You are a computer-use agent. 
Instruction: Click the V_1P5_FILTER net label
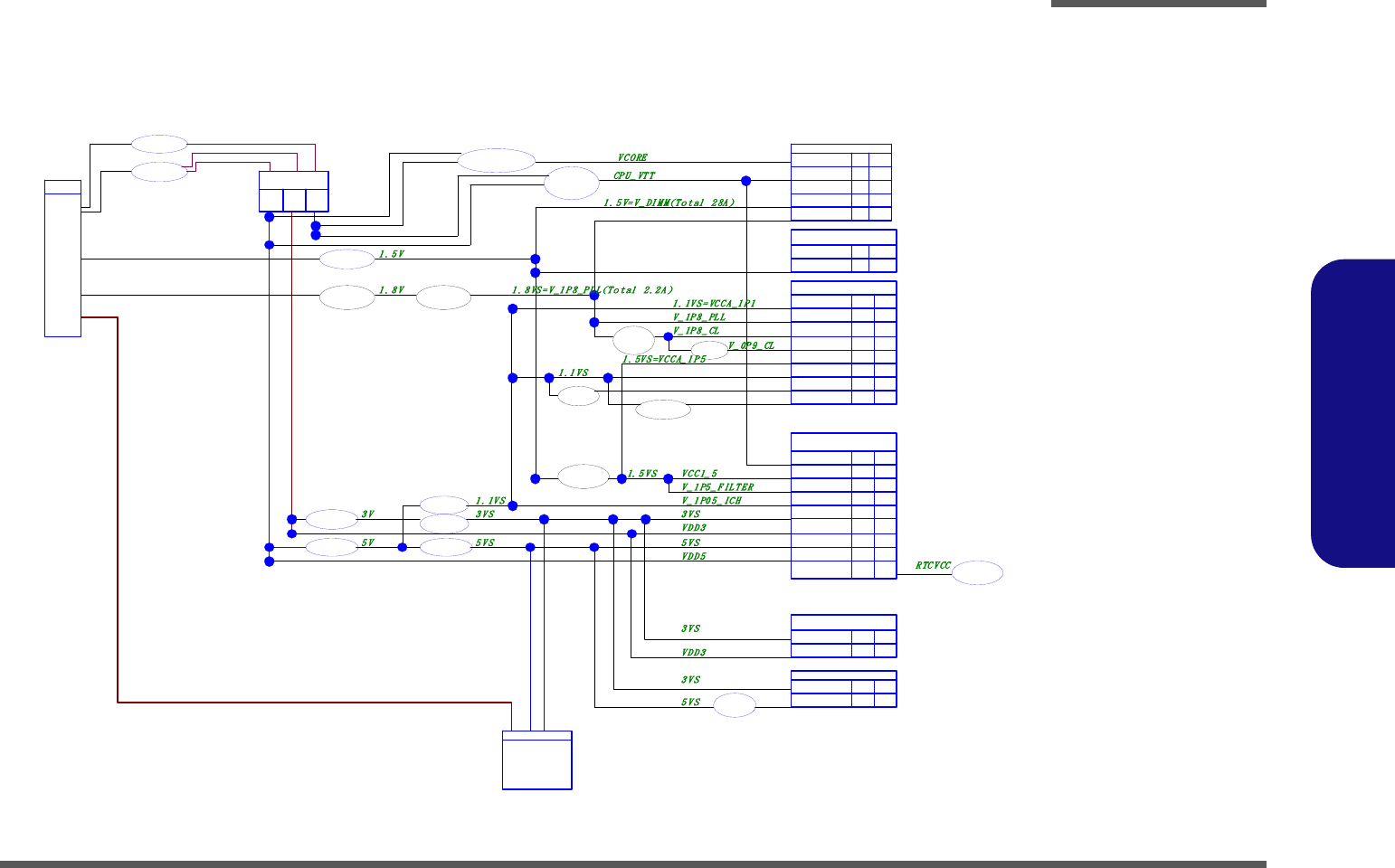point(716,487)
